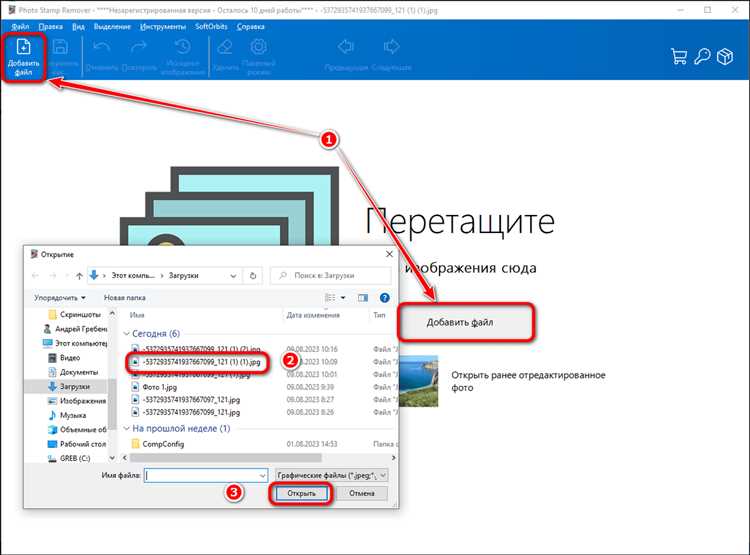Open the SoftOrbits menu

coord(211,27)
